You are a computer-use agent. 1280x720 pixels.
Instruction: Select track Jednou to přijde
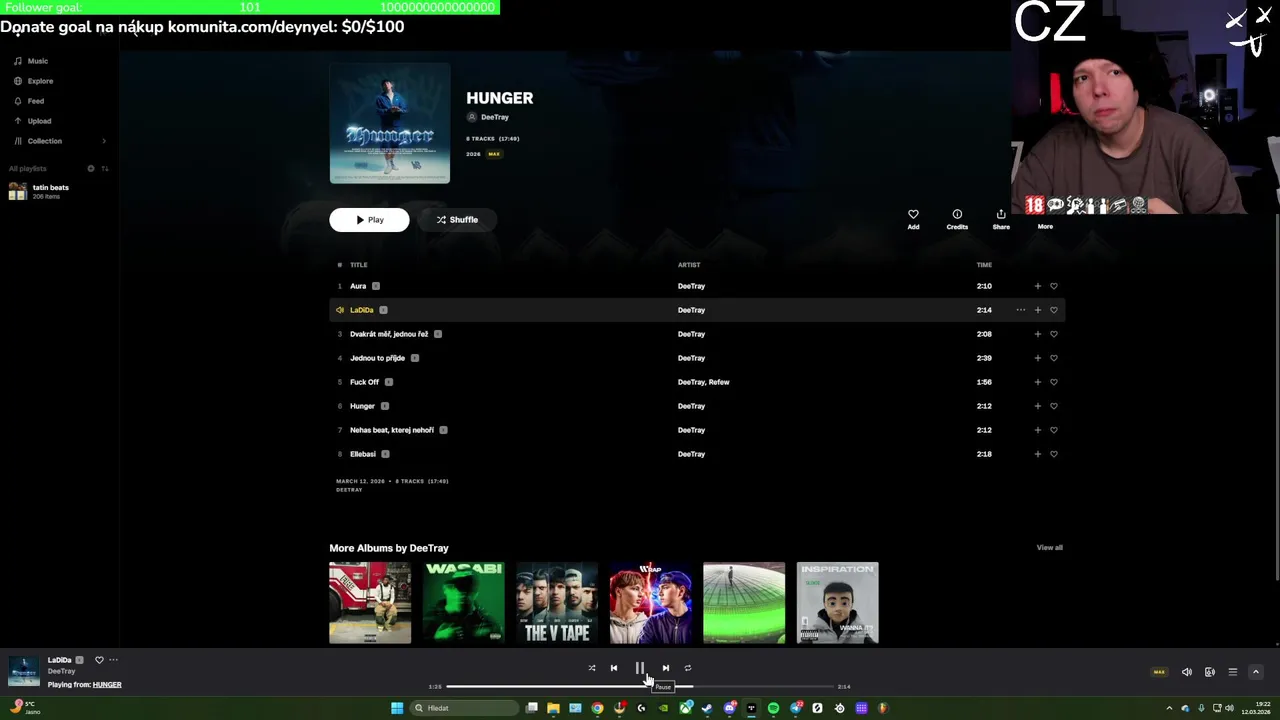pos(377,358)
